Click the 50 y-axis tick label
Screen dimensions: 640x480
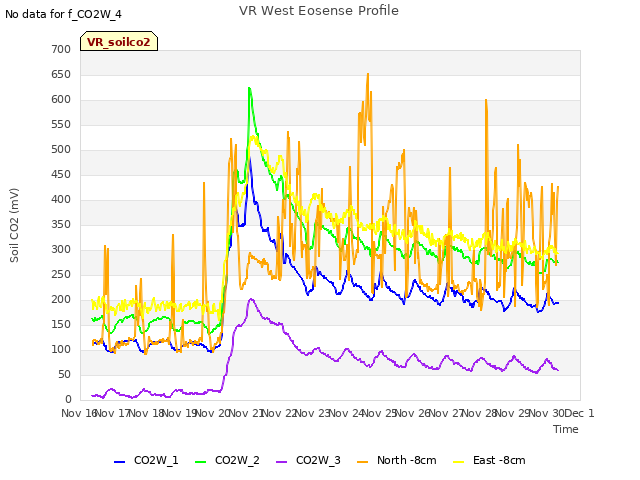[64, 375]
